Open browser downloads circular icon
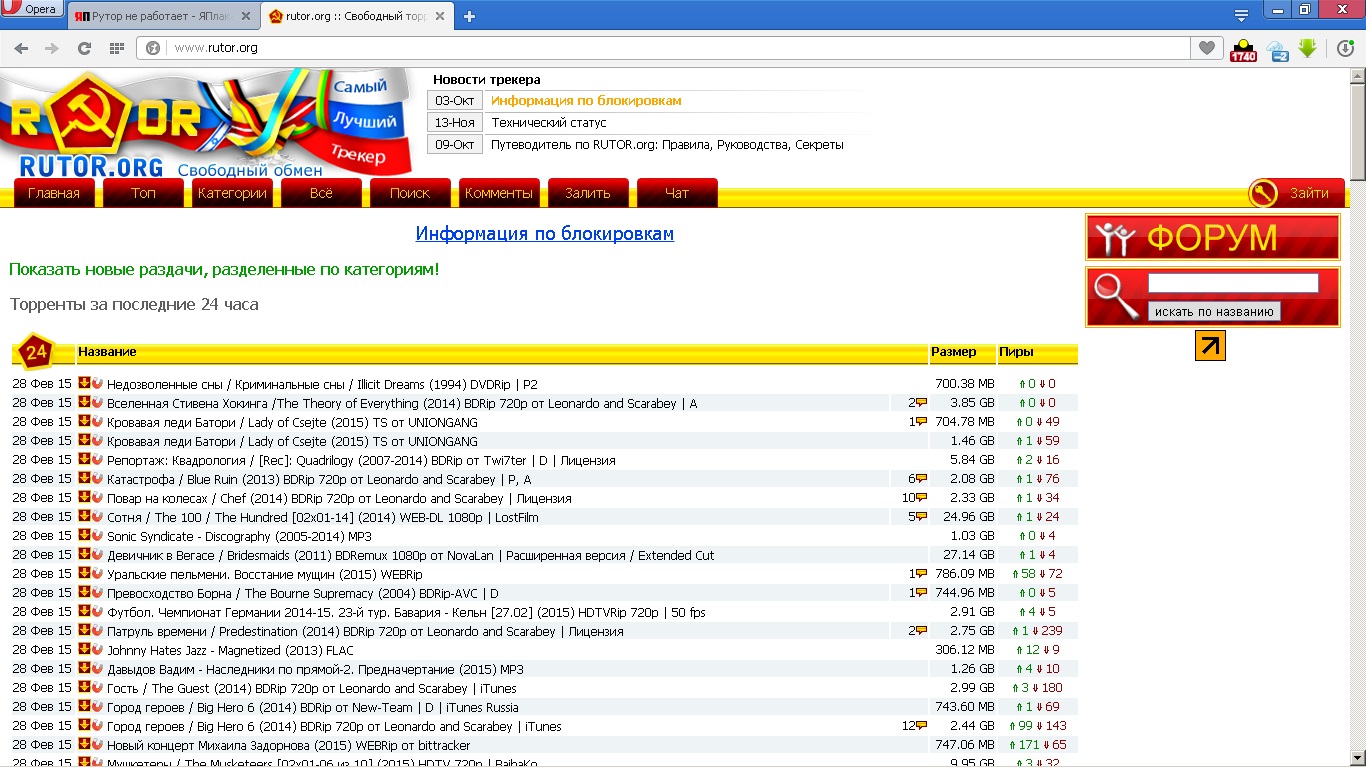This screenshot has width=1366, height=768. tap(1345, 48)
